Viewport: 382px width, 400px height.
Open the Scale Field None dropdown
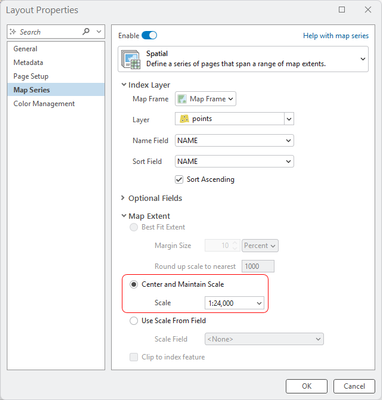click(264, 339)
